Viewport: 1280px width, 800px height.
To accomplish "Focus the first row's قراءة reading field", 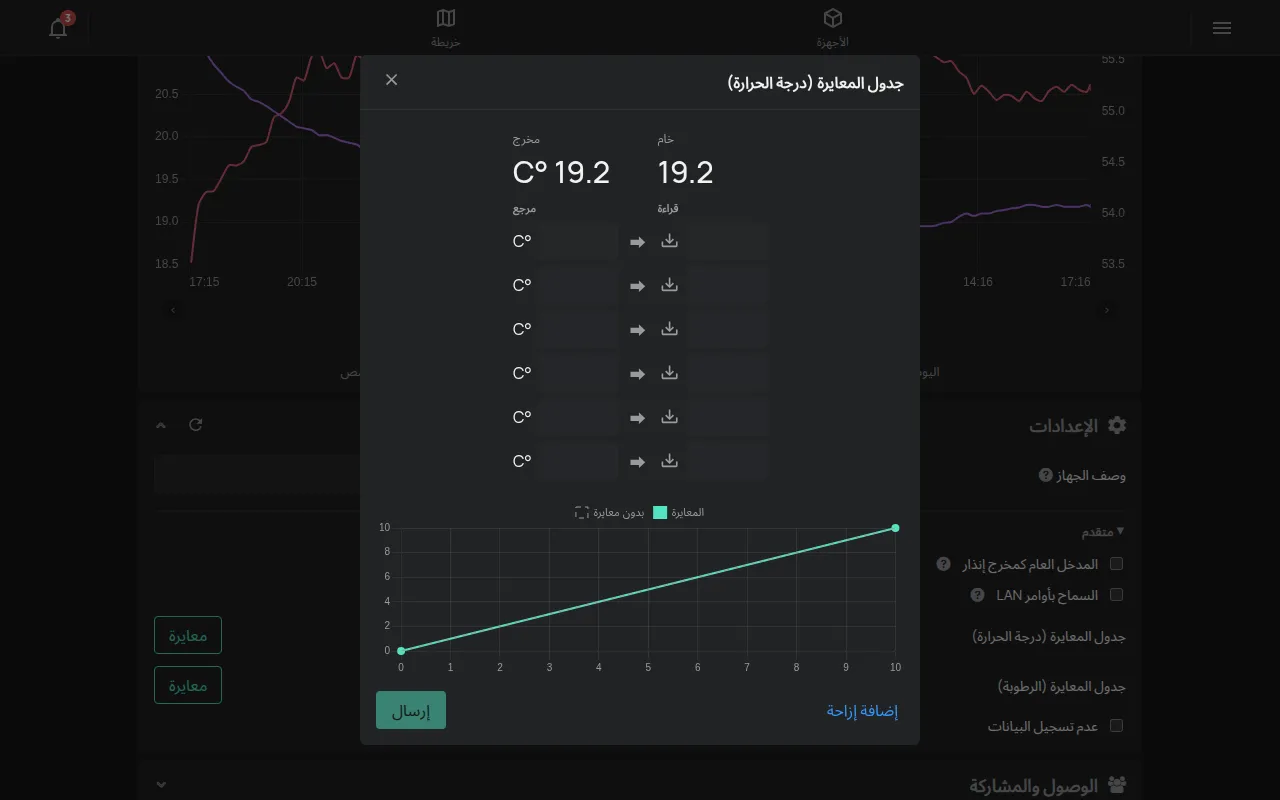I will click(727, 241).
